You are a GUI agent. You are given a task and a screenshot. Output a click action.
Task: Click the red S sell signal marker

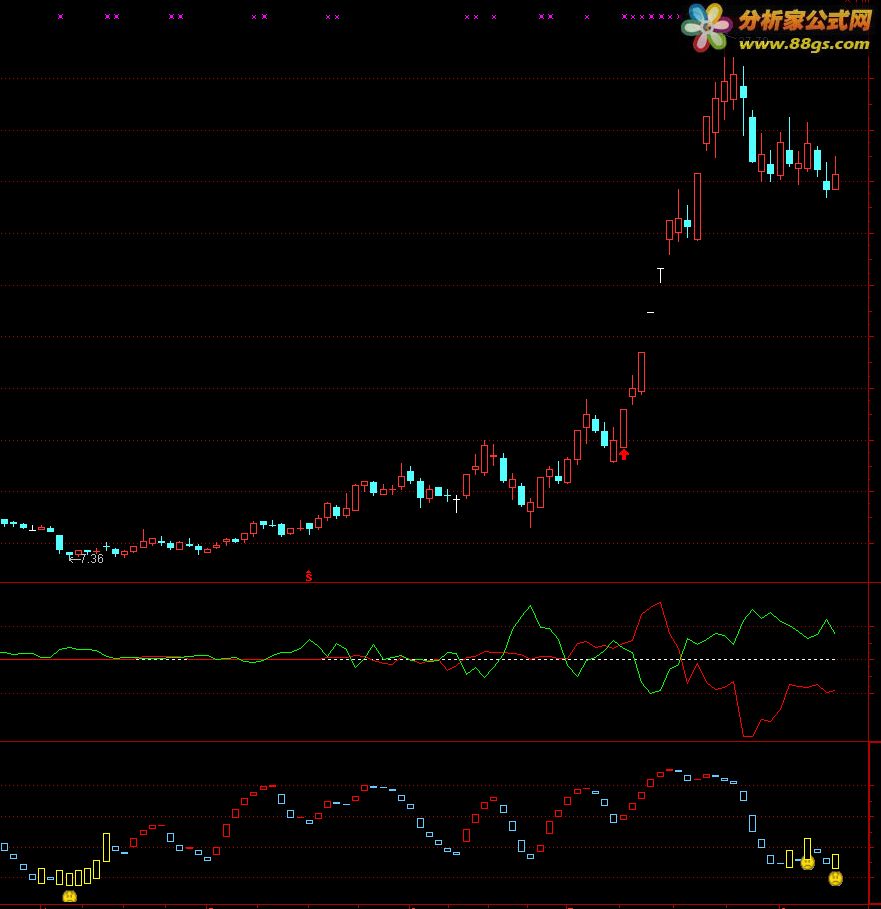(x=309, y=576)
